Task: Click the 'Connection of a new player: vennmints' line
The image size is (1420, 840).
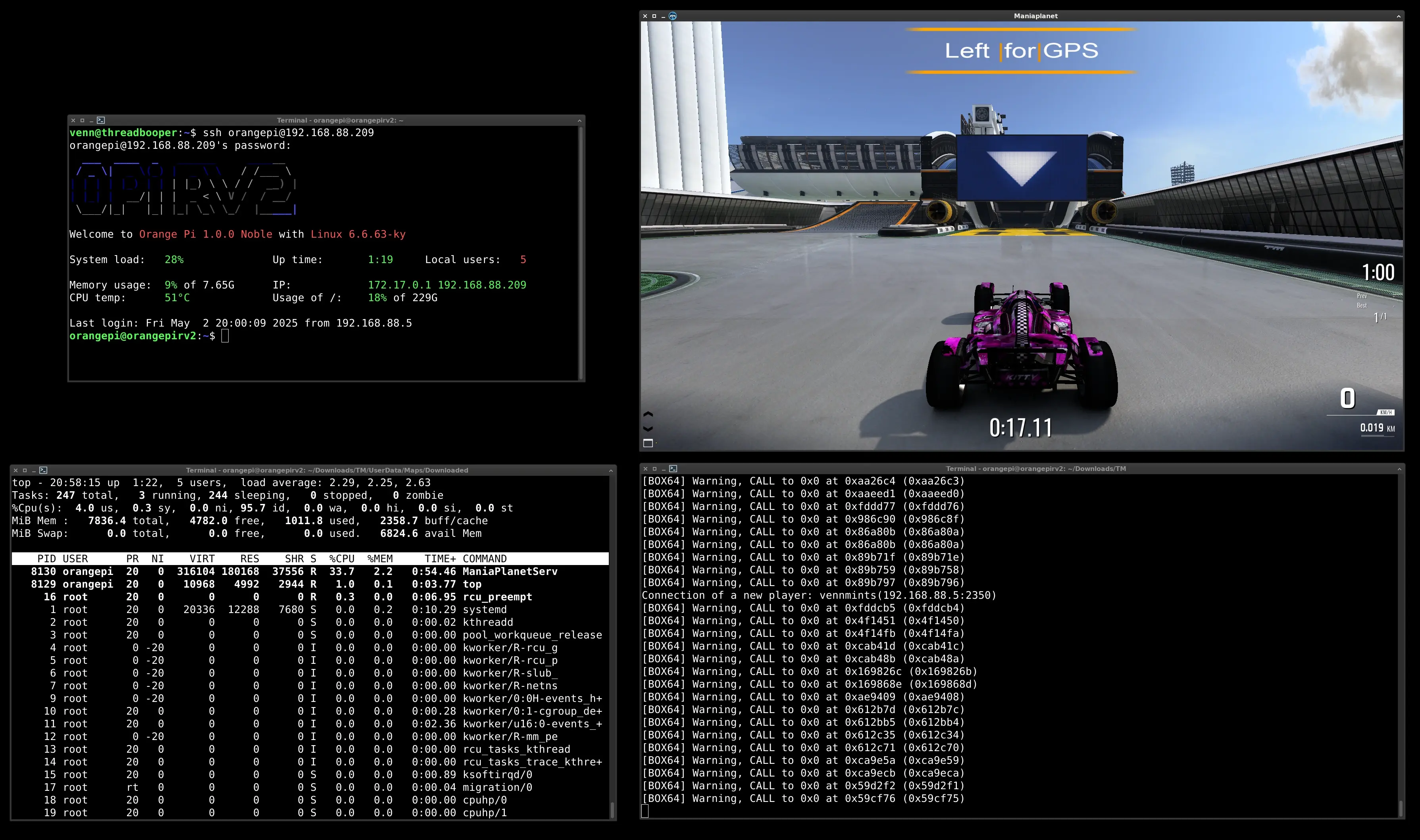Action: tap(819, 596)
